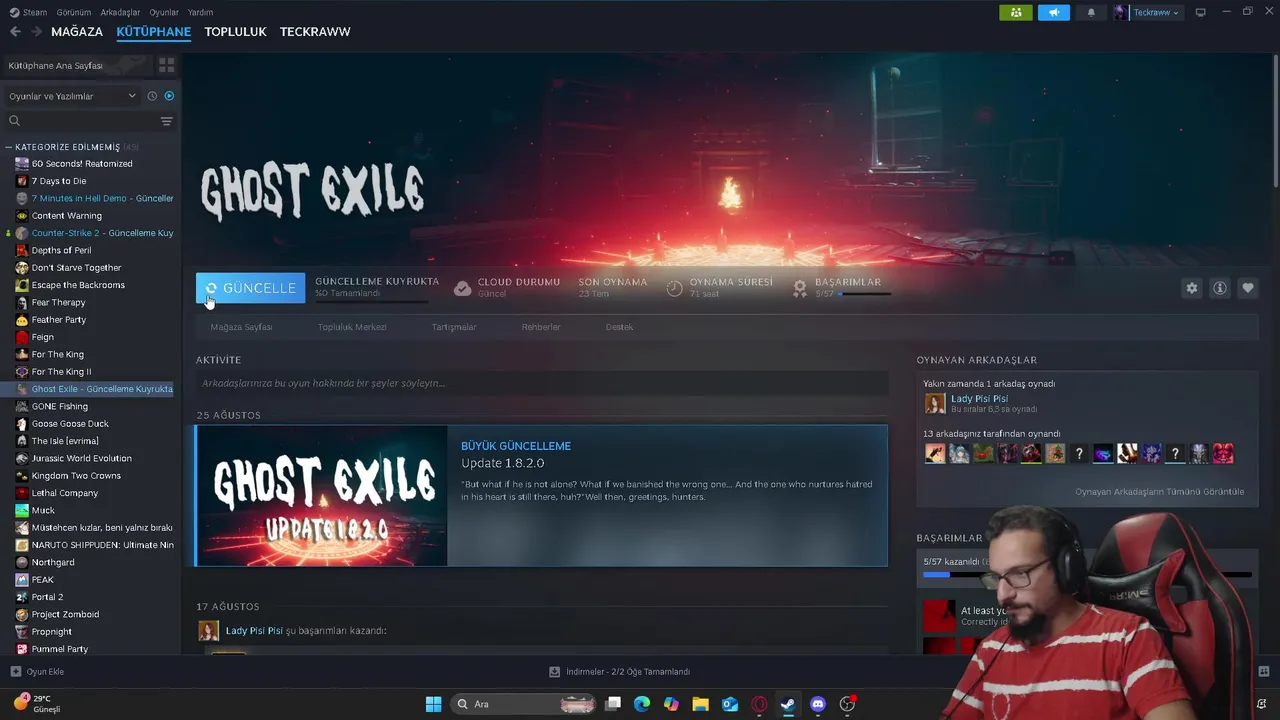Click the library search field
Image resolution: width=1280 pixels, height=720 pixels.
click(x=80, y=121)
